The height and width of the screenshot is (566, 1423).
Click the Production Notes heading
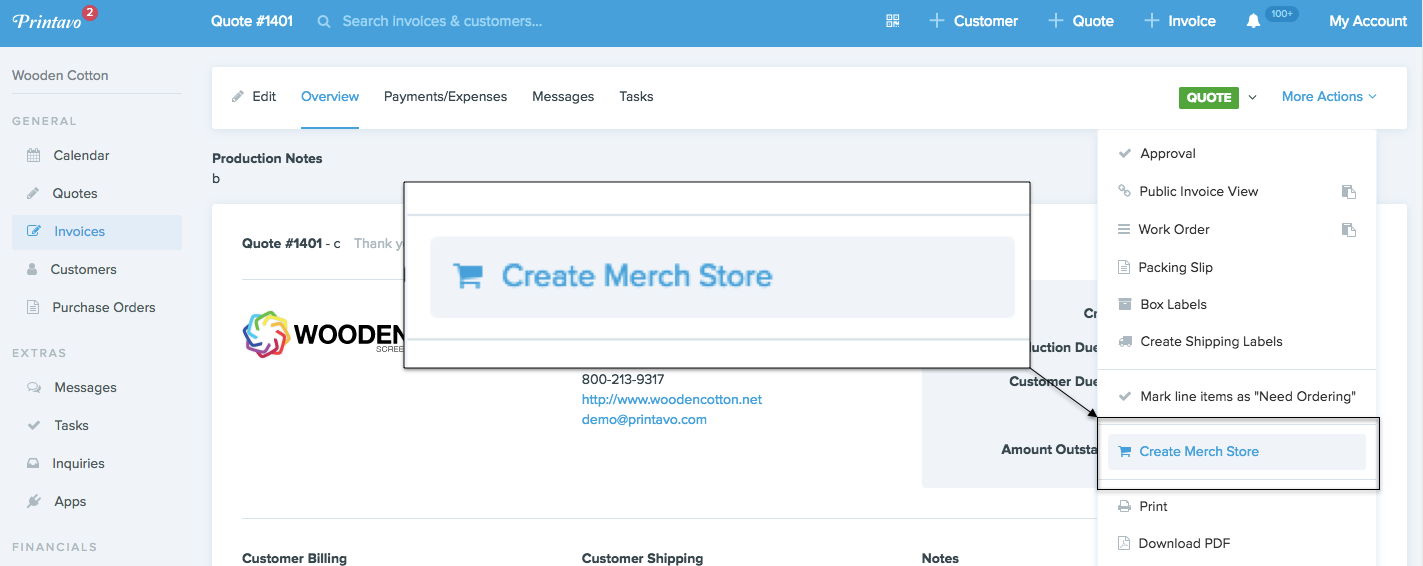(267, 158)
